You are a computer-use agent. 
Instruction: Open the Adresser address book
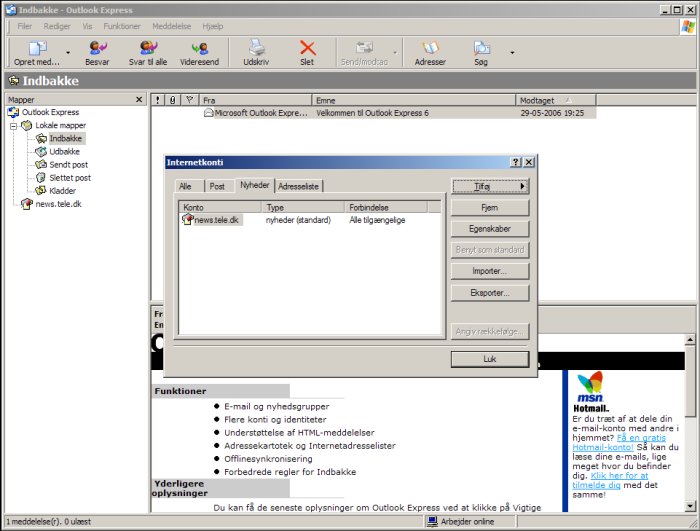tap(430, 49)
